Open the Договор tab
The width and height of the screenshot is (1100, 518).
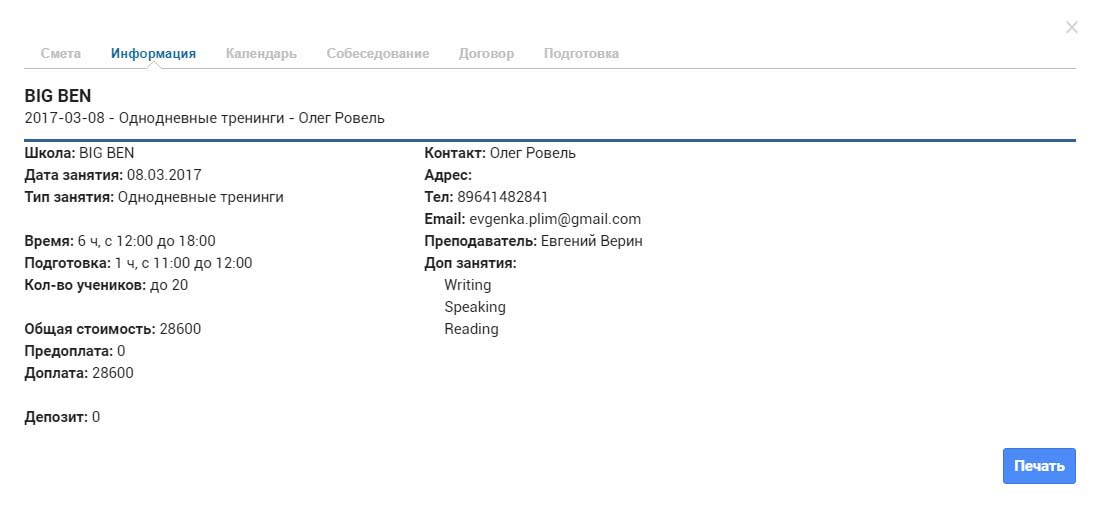[486, 53]
